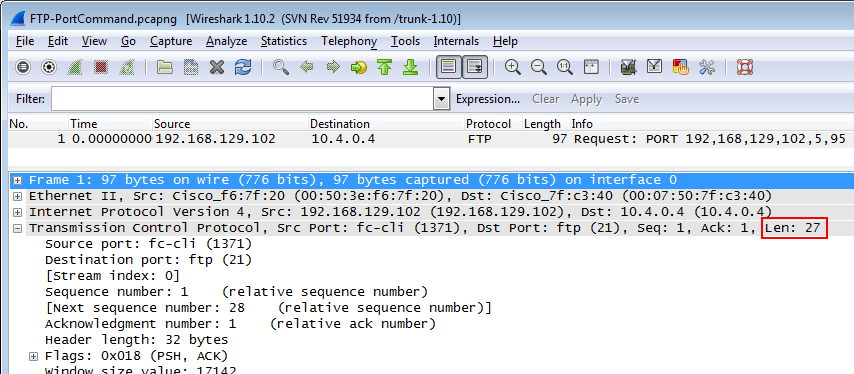This screenshot has width=854, height=374.
Task: Reload this capture file
Action: [243, 68]
